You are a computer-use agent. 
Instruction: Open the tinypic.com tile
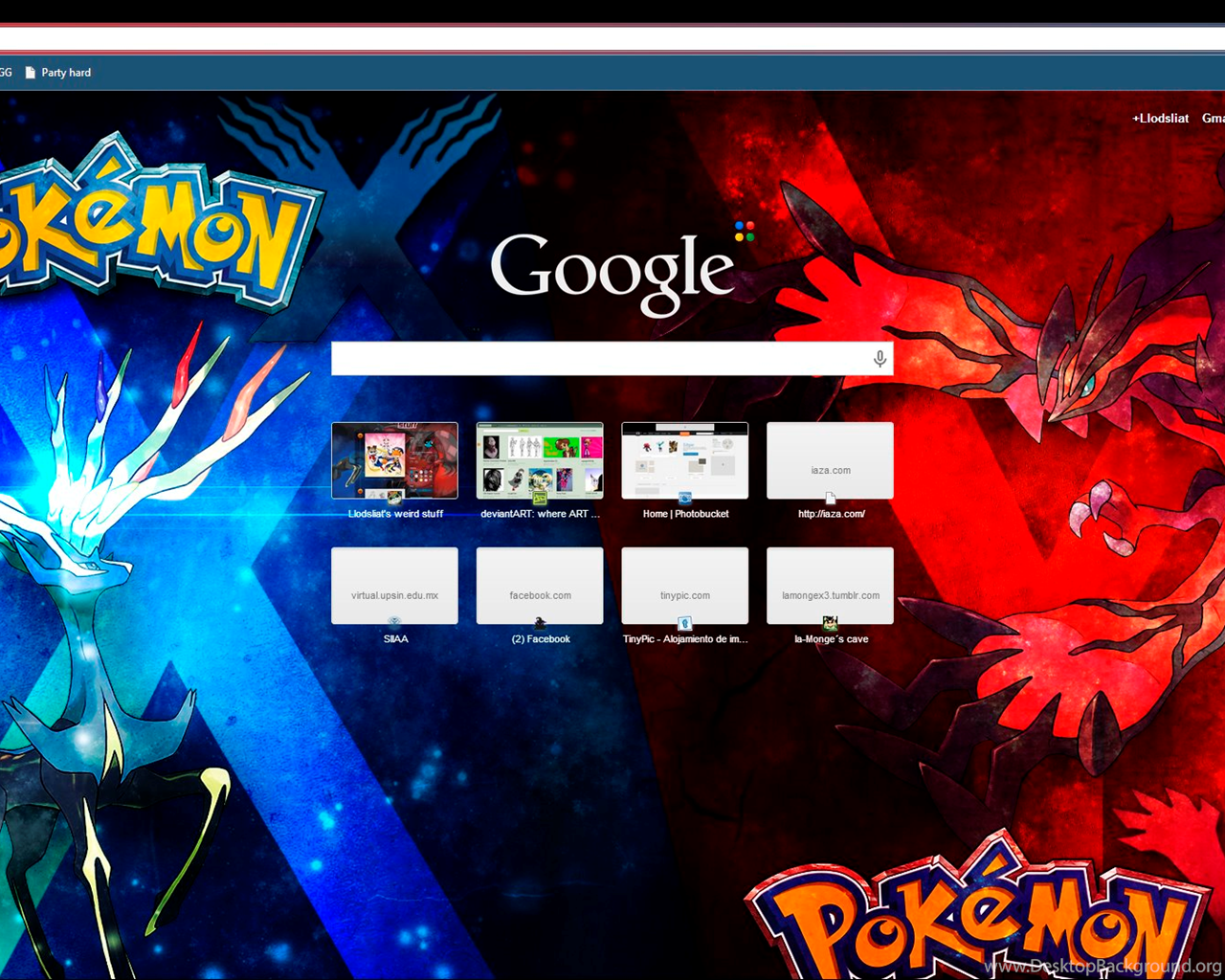click(685, 586)
